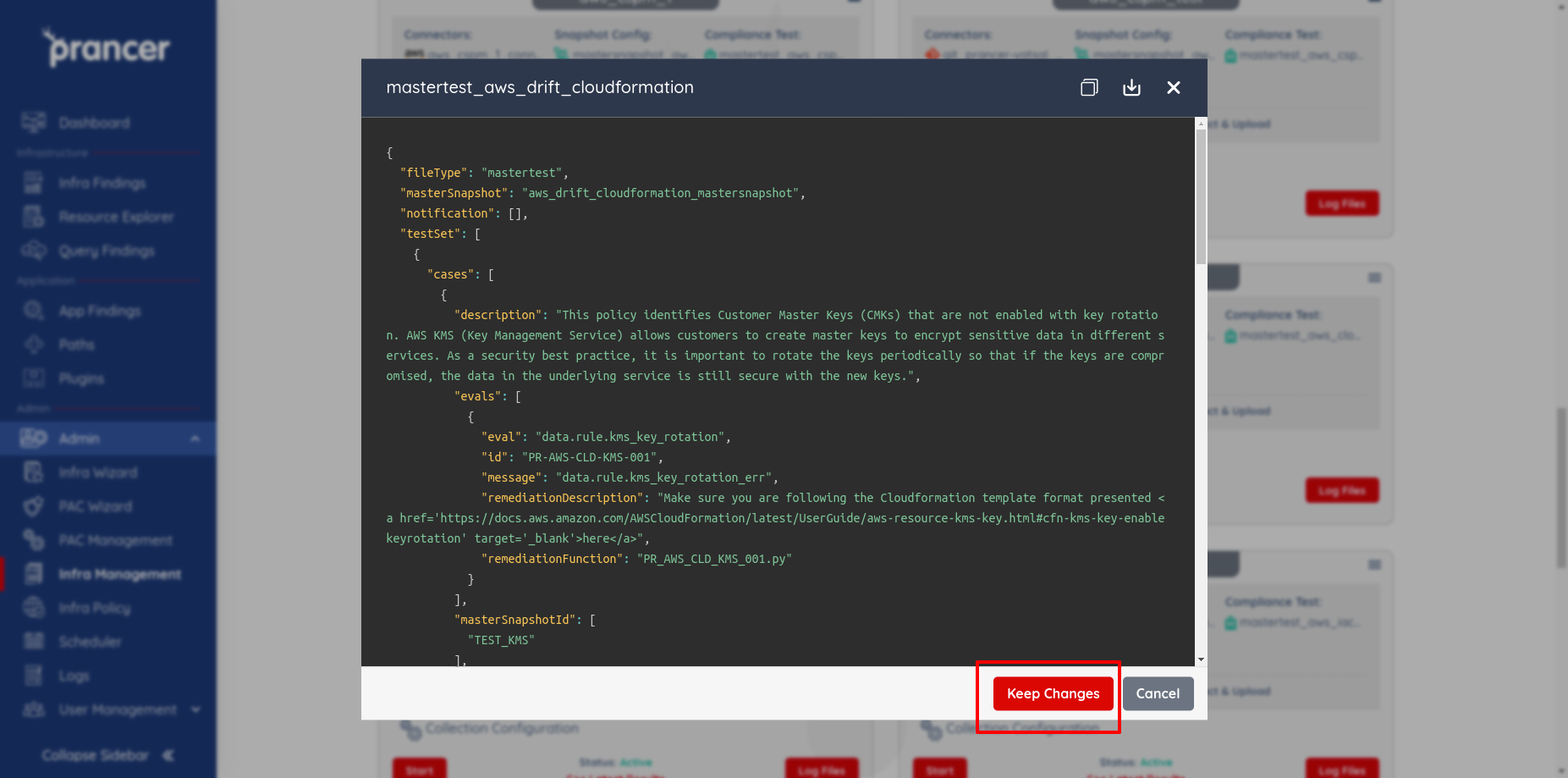The image size is (1568, 778).
Task: Click the "eval" line in editor
Action: [x=606, y=437]
